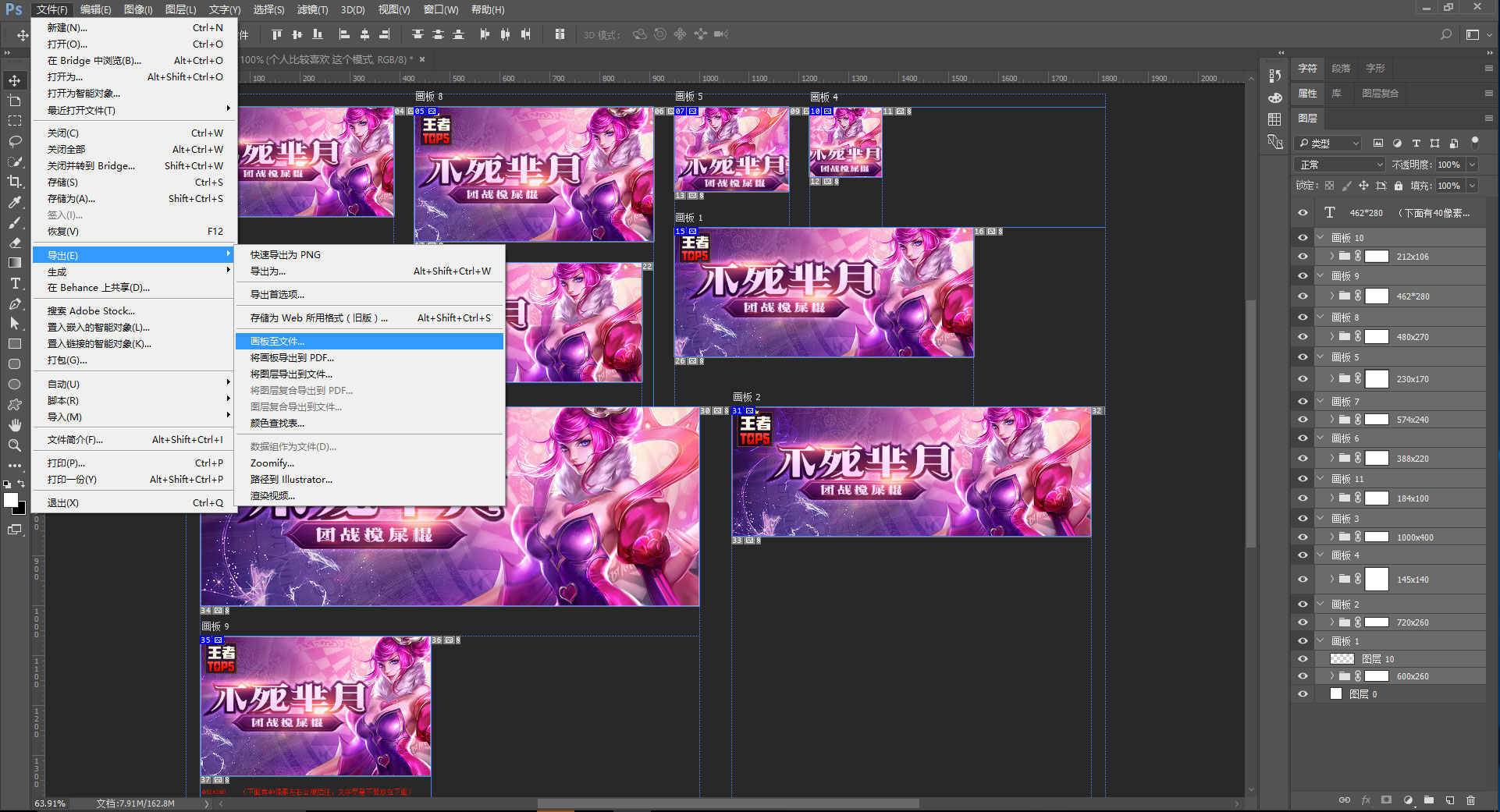Hide the 图层 0 layer
Screen dimensions: 1500x812
[1303, 694]
